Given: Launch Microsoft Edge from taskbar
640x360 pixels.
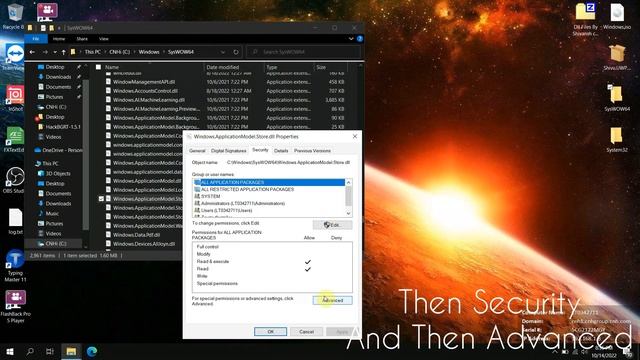Looking at the screenshot, I should tap(92, 351).
